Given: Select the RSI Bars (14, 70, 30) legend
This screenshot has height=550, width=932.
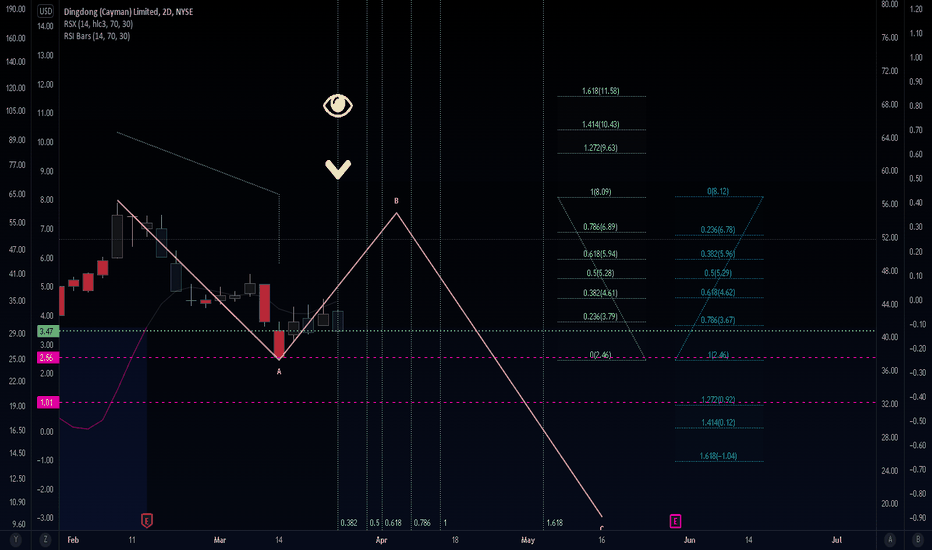Looking at the screenshot, I should click(97, 36).
